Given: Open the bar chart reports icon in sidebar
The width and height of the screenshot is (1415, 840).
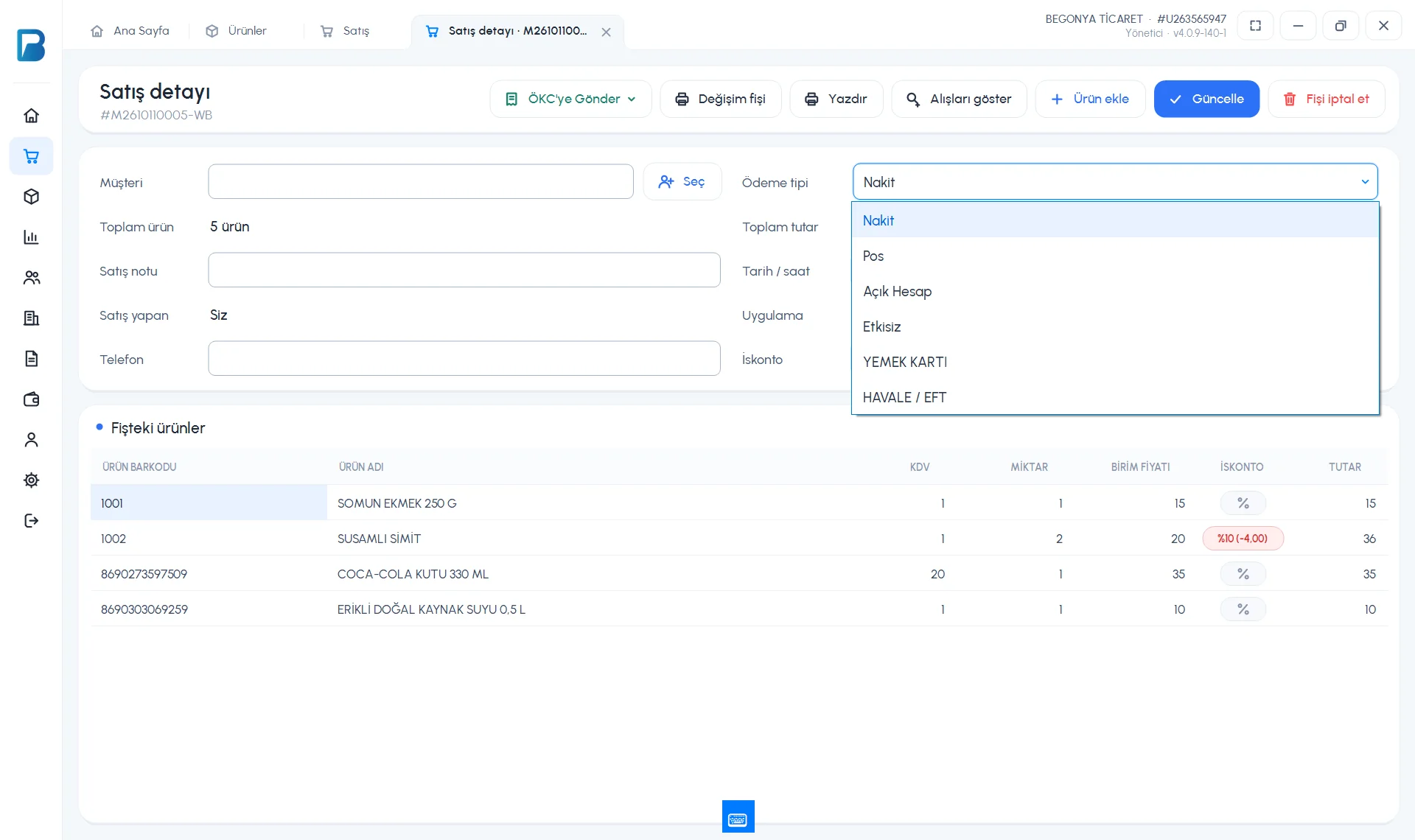Looking at the screenshot, I should (31, 237).
